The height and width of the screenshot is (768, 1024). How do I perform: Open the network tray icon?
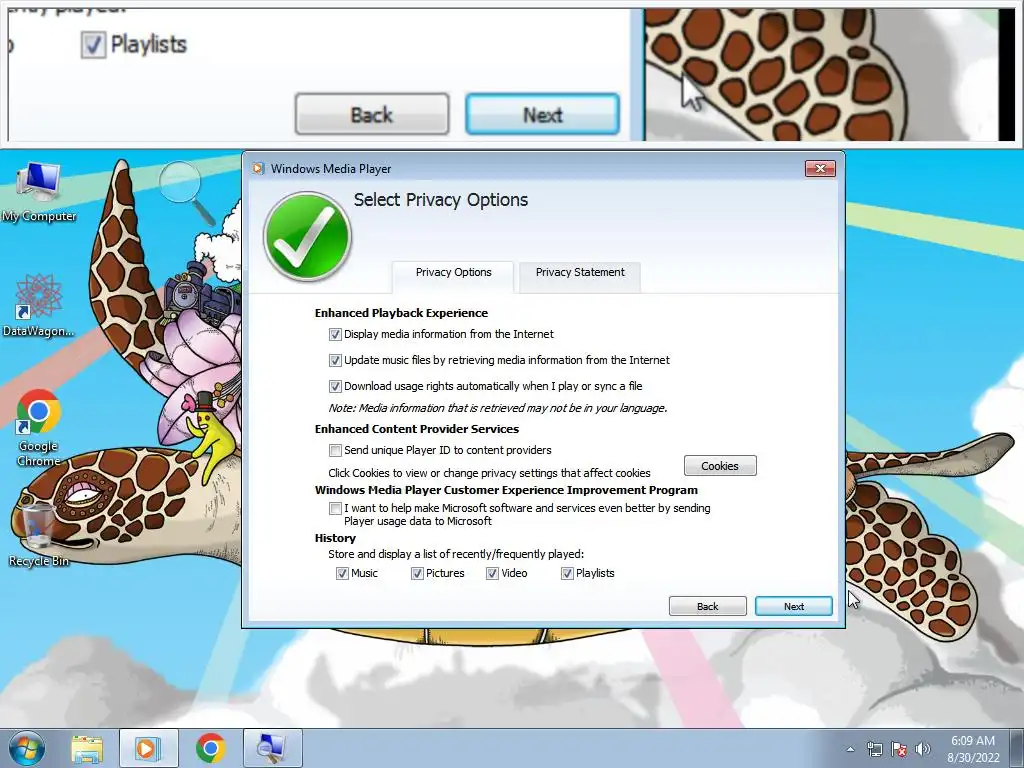pos(874,749)
